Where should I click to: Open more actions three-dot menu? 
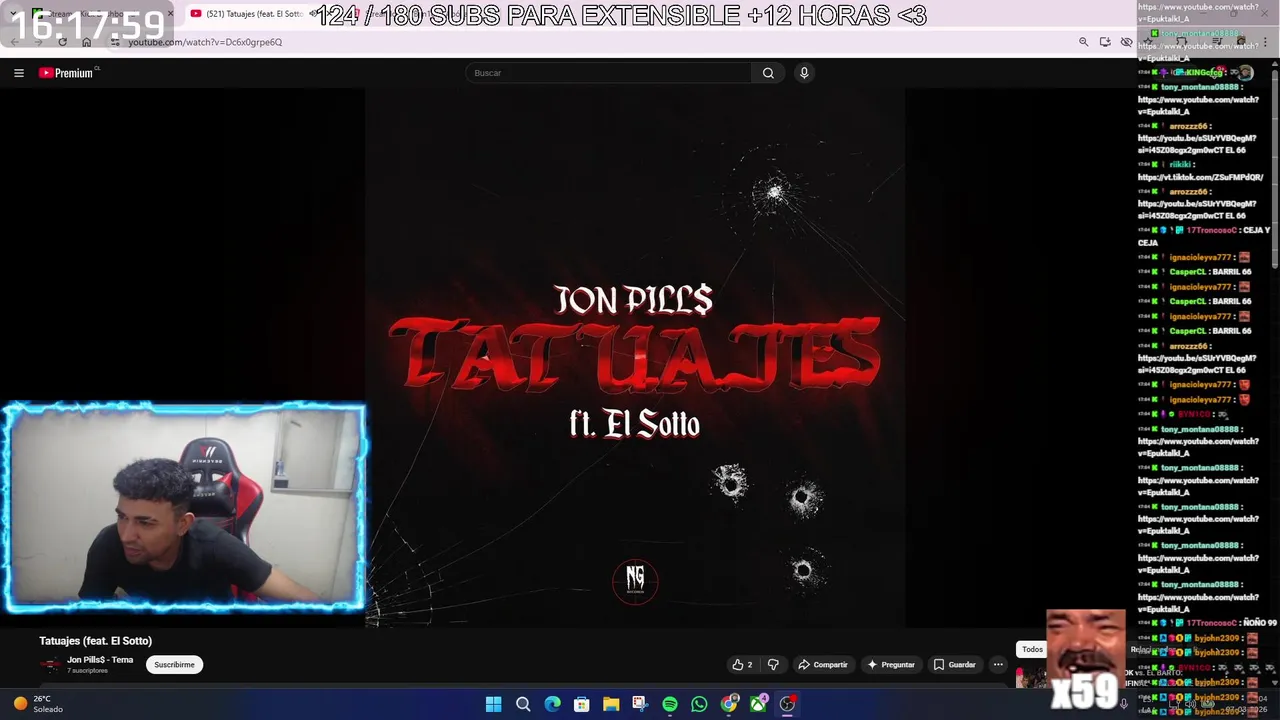997,665
